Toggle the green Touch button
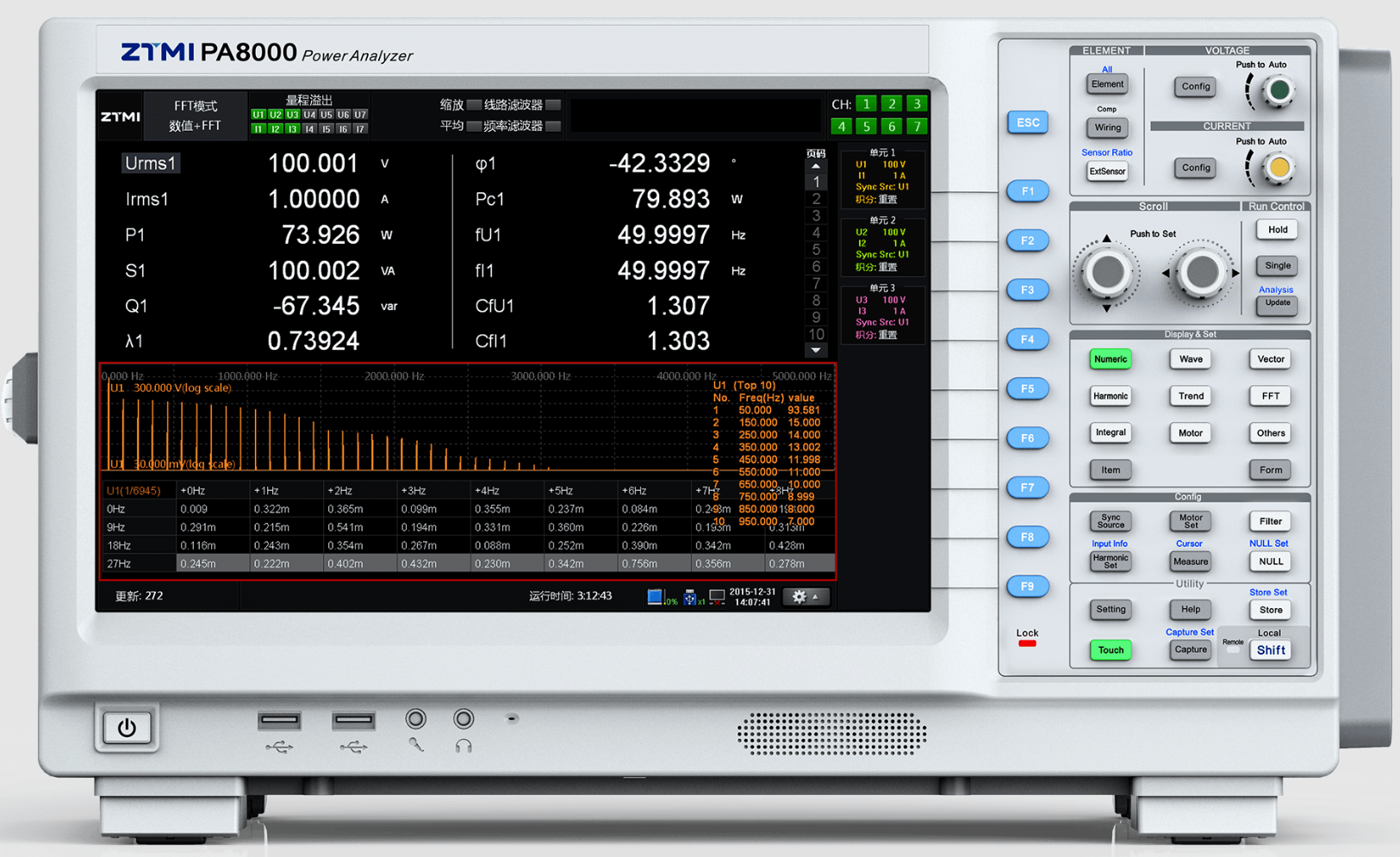The height and width of the screenshot is (857, 1400). tap(1111, 650)
